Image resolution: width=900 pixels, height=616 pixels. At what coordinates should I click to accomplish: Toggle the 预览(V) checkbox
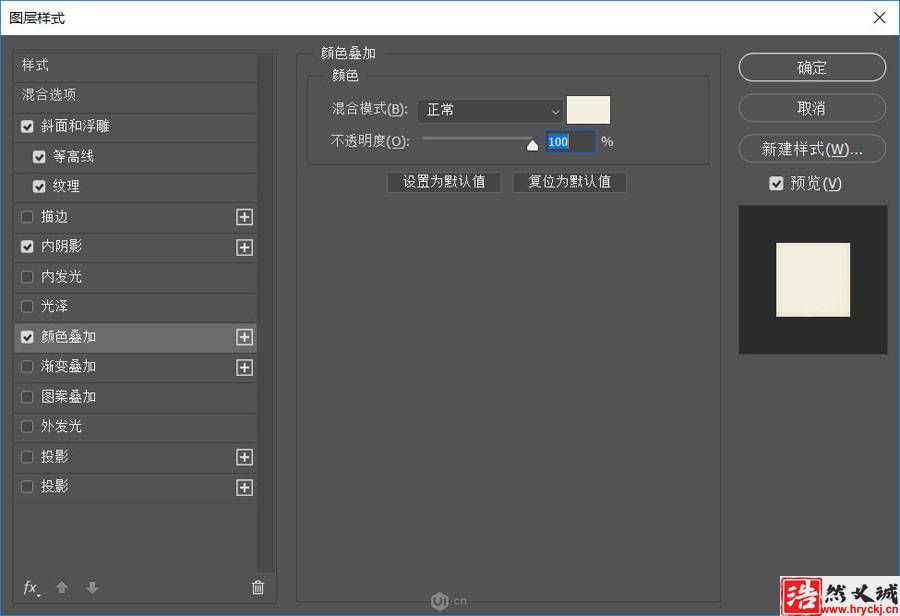776,184
